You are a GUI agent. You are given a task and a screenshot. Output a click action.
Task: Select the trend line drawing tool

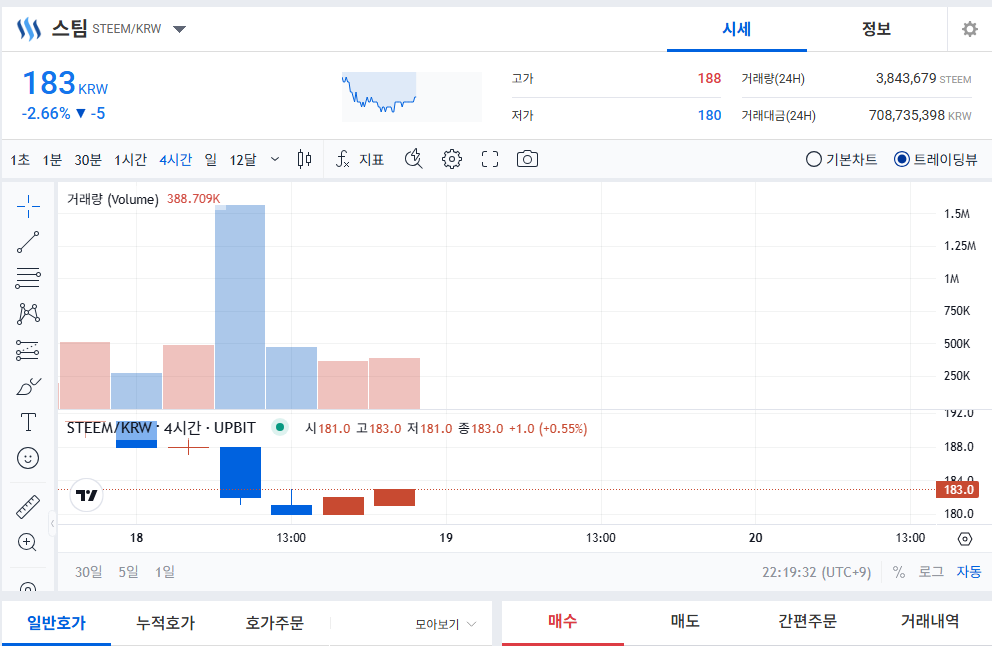(28, 242)
